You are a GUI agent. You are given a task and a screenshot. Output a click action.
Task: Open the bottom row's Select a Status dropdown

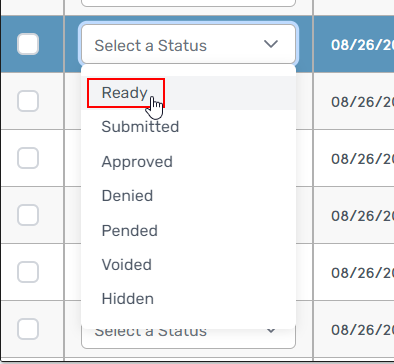pyautogui.click(x=188, y=339)
